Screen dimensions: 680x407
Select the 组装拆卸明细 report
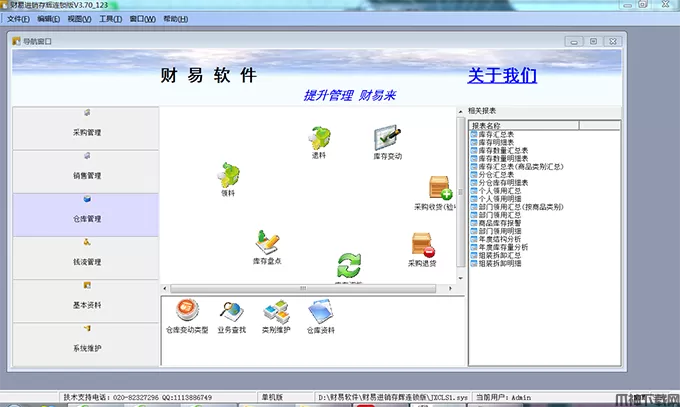(x=496, y=263)
